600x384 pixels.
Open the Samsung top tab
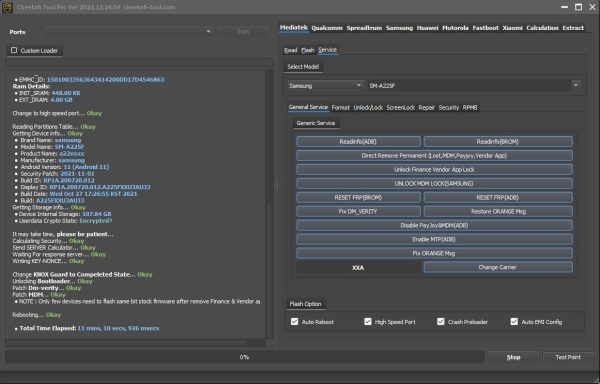coord(399,28)
